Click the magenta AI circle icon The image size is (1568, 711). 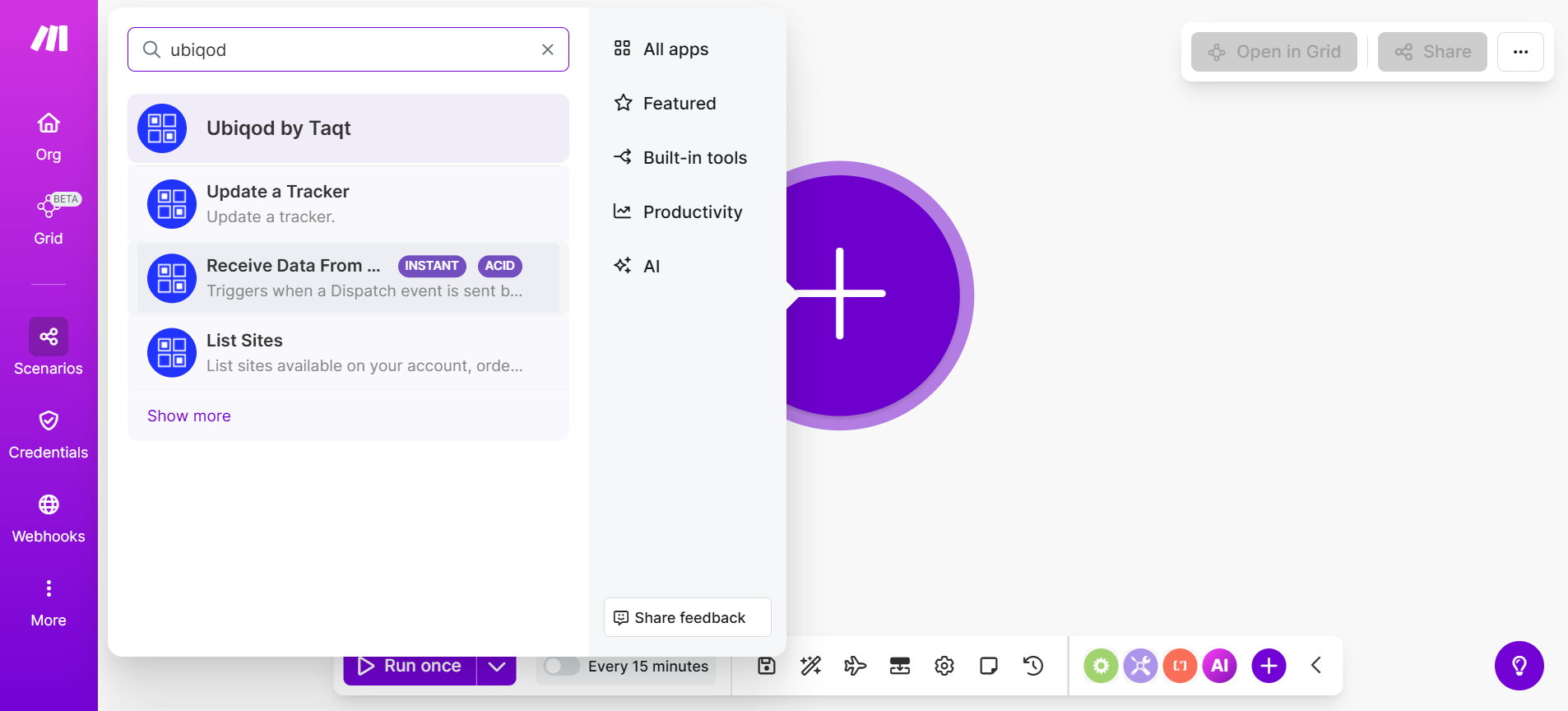point(1219,666)
